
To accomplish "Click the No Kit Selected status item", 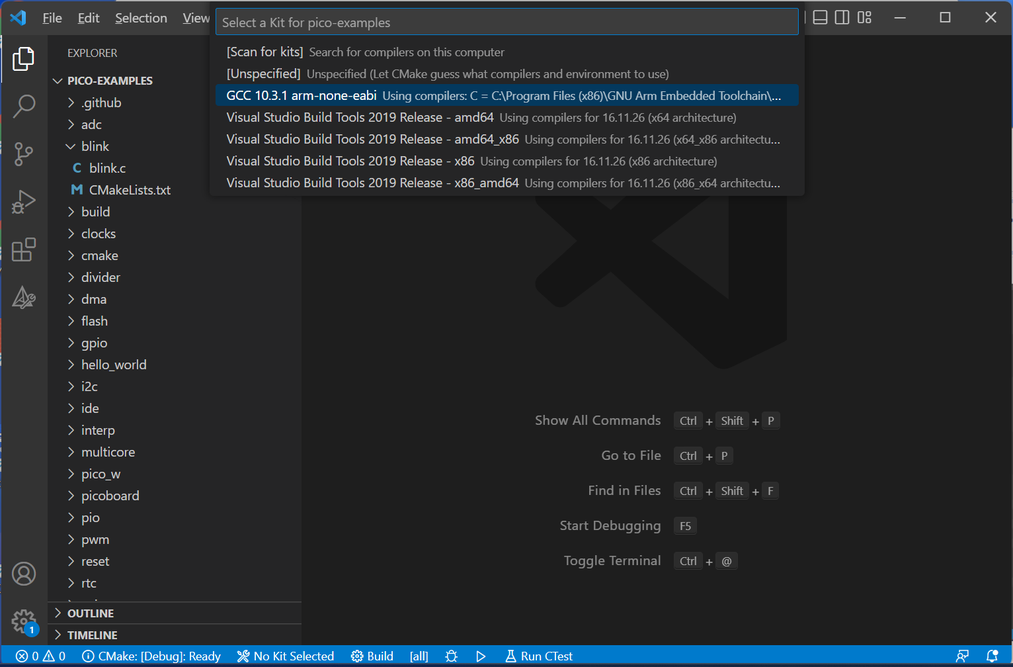I will click(286, 656).
